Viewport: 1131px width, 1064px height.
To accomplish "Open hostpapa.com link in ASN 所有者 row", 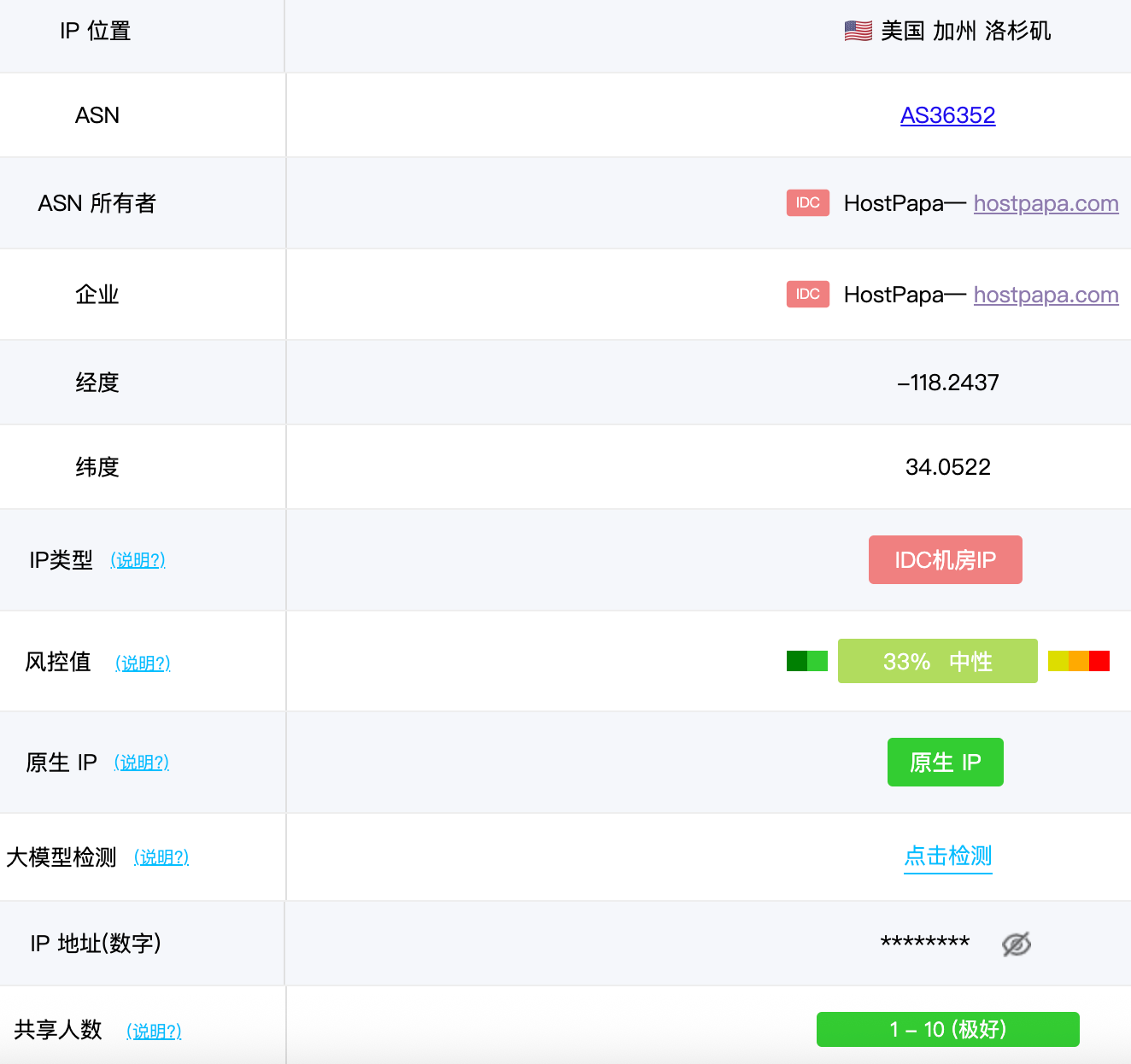I will [1046, 203].
